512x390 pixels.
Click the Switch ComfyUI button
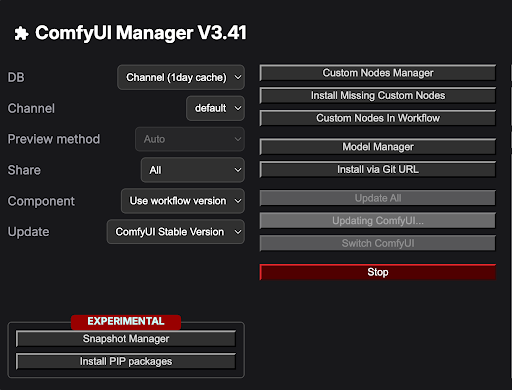pos(378,243)
